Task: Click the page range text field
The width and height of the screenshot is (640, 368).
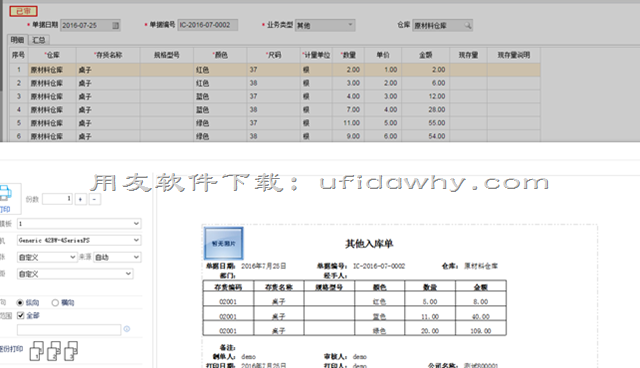Action: tap(69, 330)
